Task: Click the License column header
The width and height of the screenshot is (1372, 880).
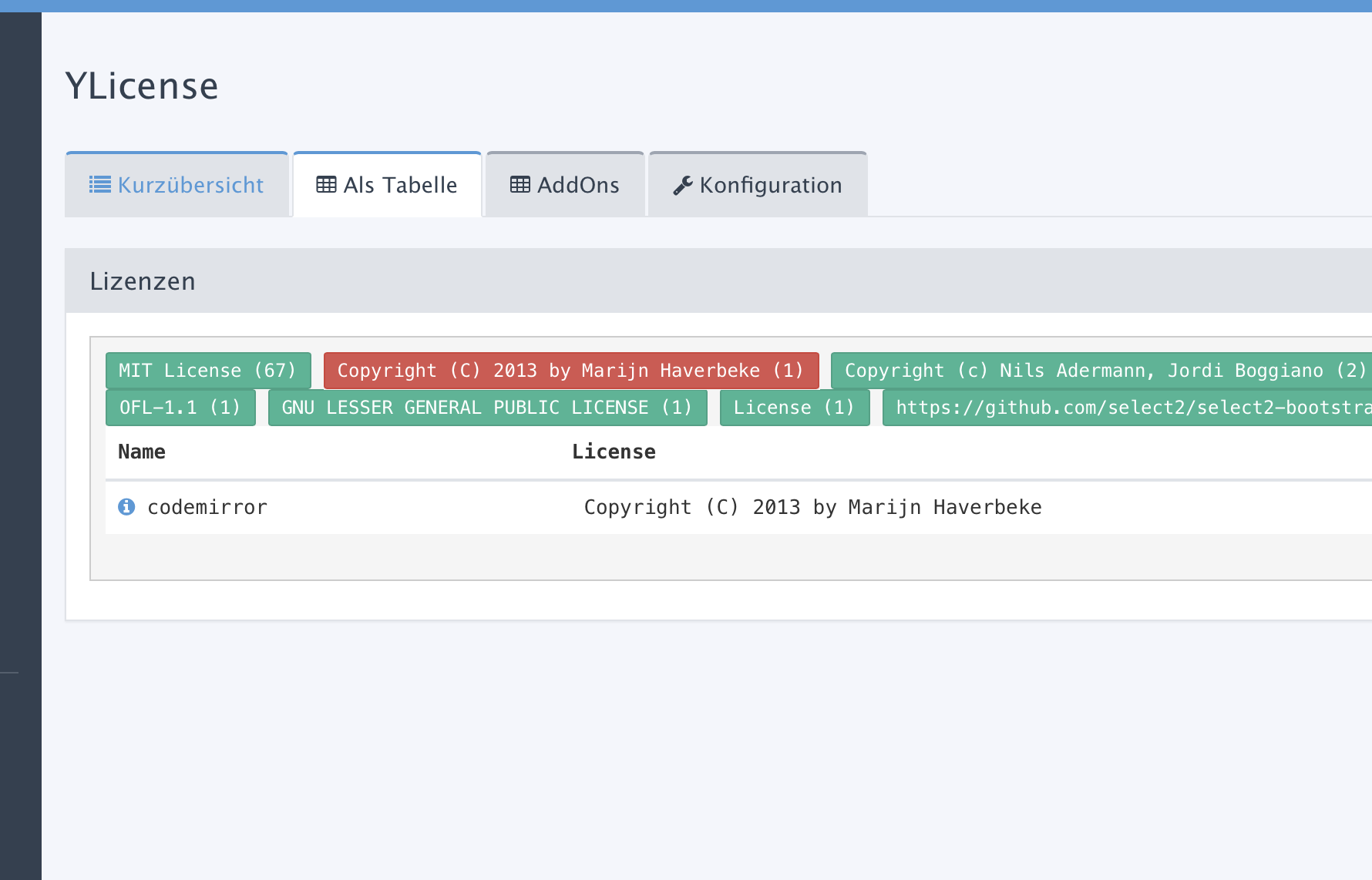Action: pyautogui.click(x=614, y=452)
